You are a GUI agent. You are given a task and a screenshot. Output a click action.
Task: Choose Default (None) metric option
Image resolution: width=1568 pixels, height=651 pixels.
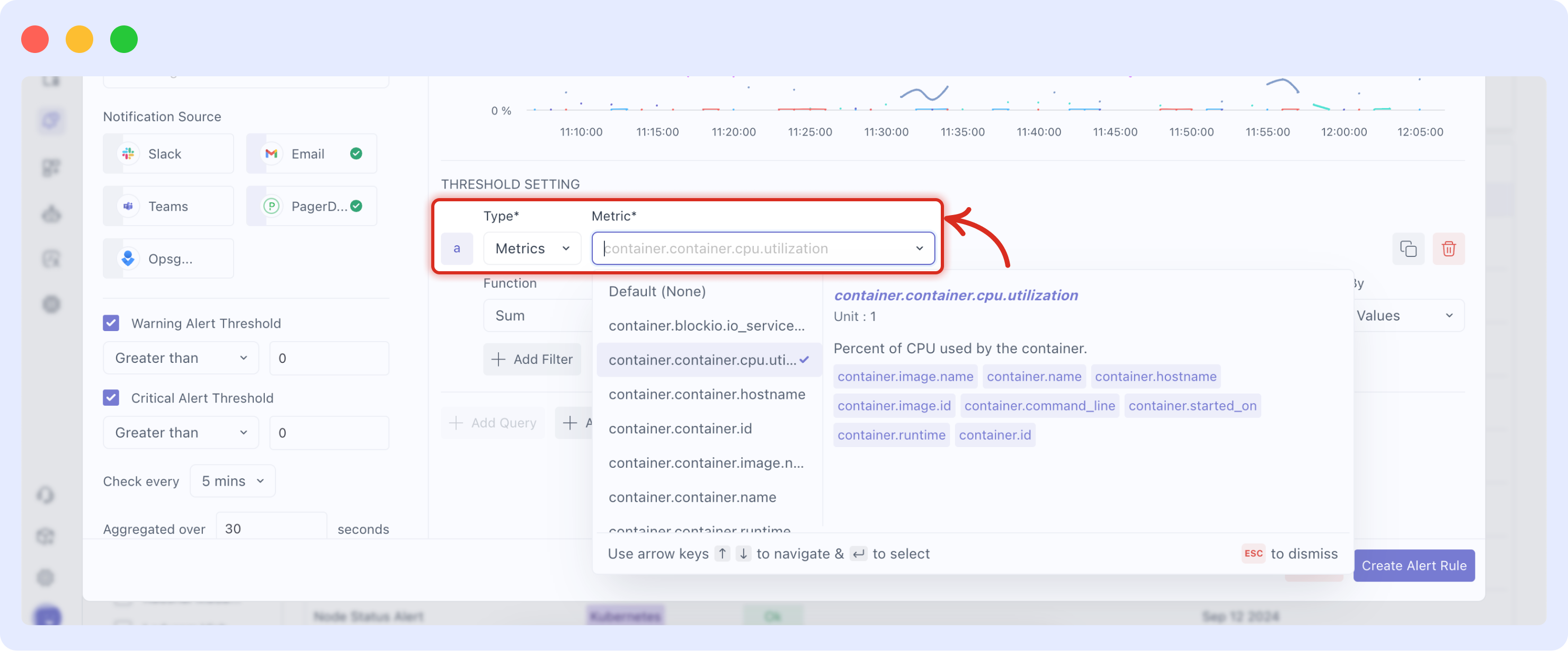[x=657, y=291]
